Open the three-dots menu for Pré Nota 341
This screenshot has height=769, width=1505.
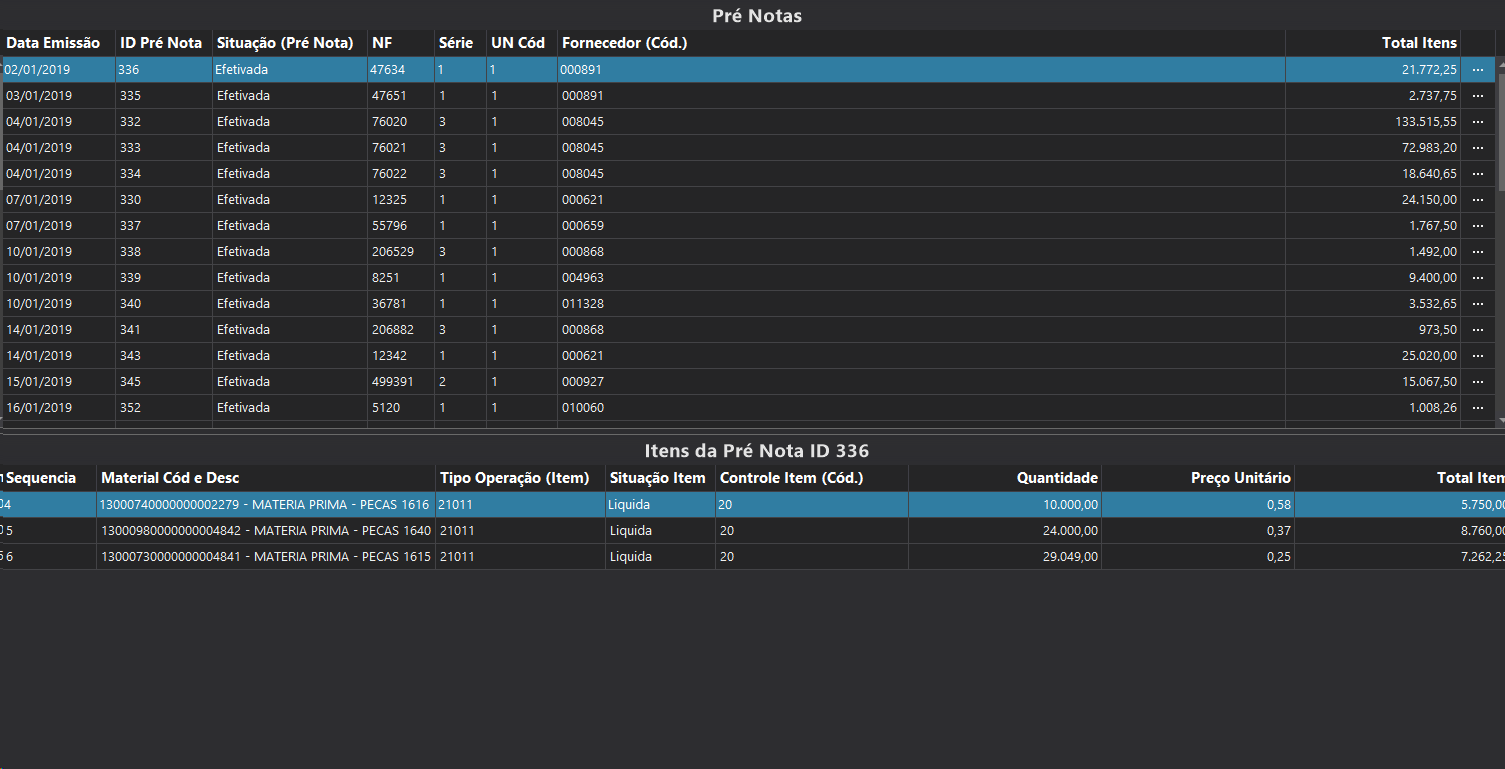pyautogui.click(x=1478, y=330)
